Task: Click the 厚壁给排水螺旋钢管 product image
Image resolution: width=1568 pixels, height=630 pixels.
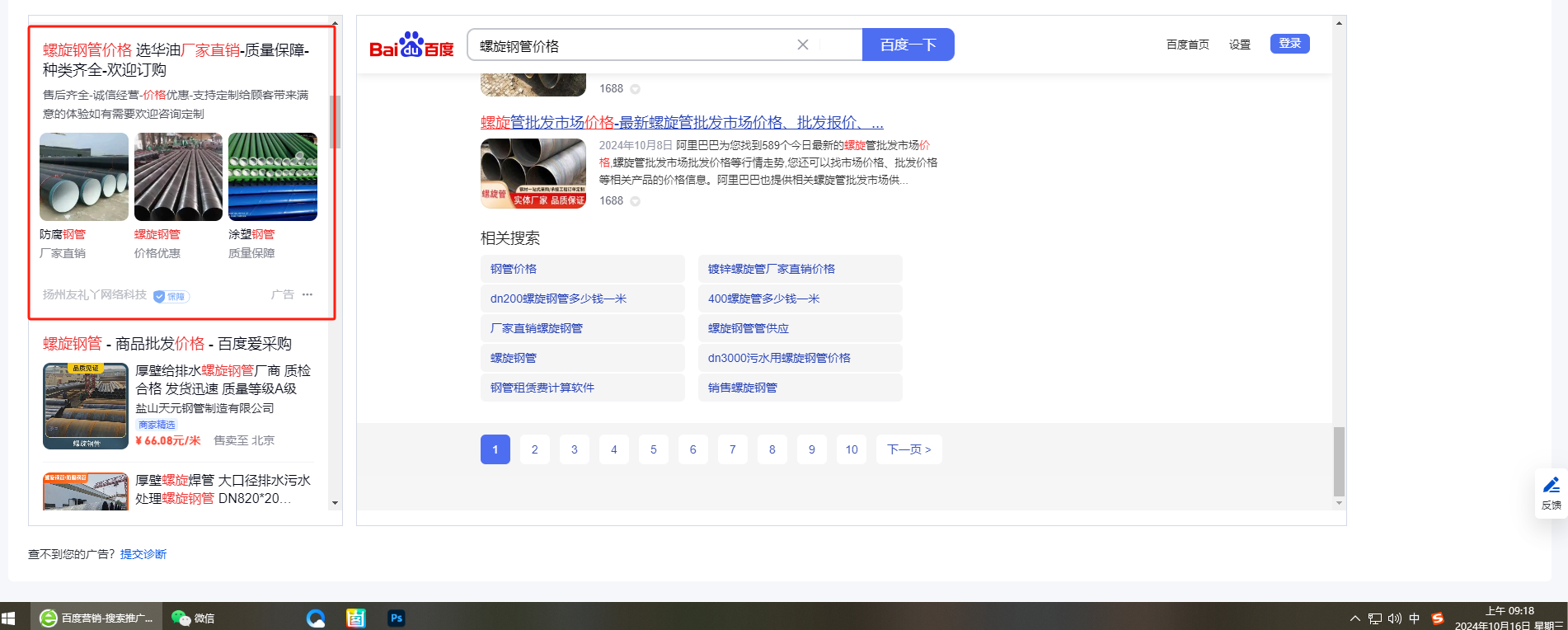Action: click(x=86, y=406)
